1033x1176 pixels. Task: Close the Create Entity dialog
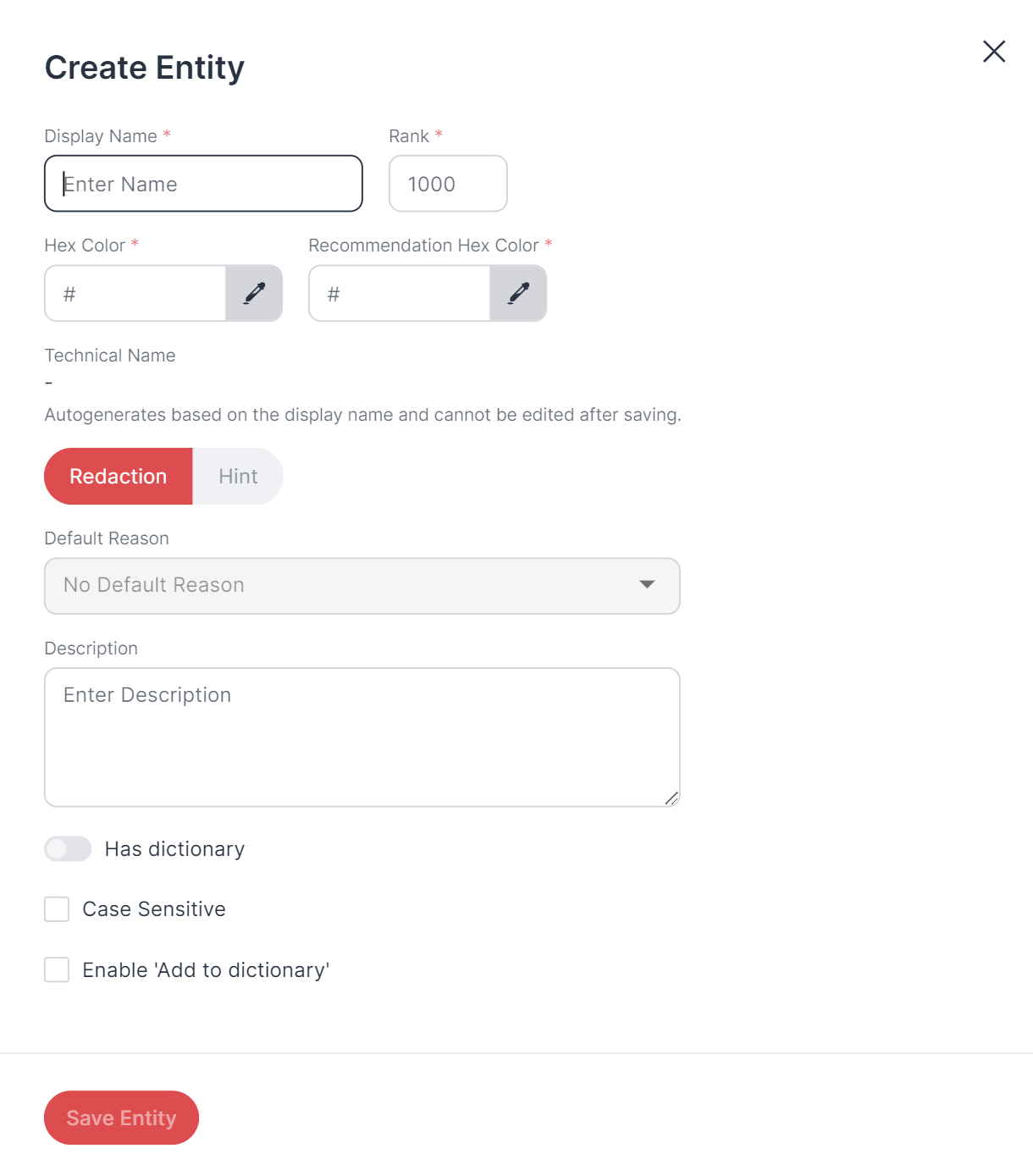994,52
